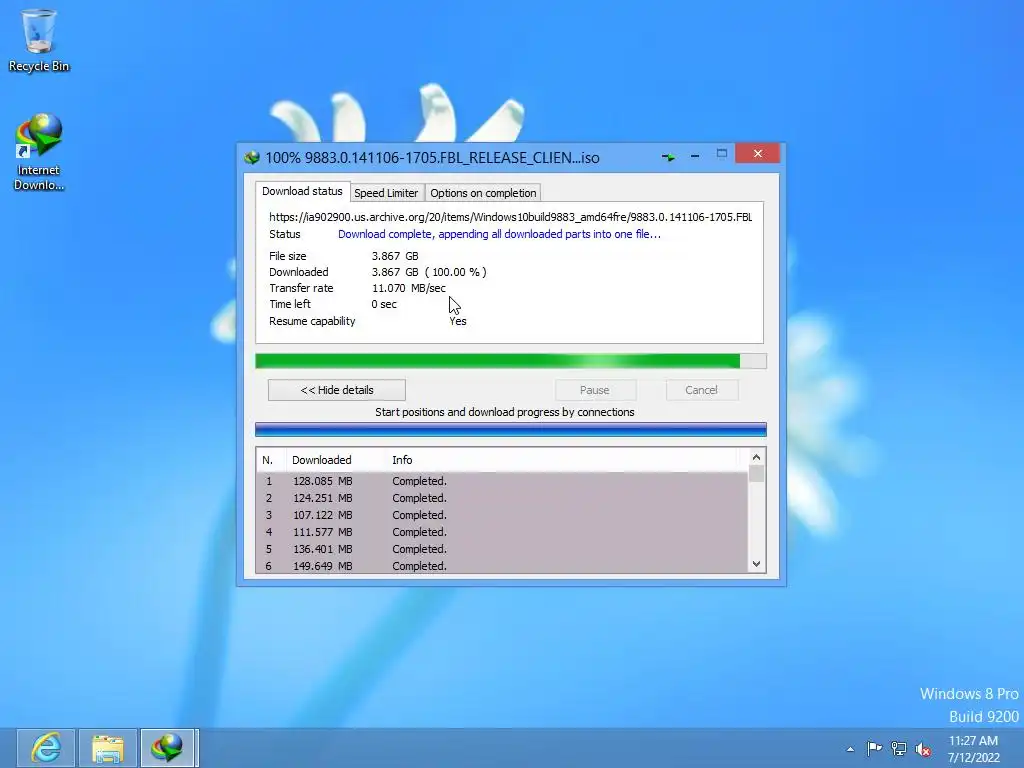Switch to the Speed Limiter tab

point(386,193)
